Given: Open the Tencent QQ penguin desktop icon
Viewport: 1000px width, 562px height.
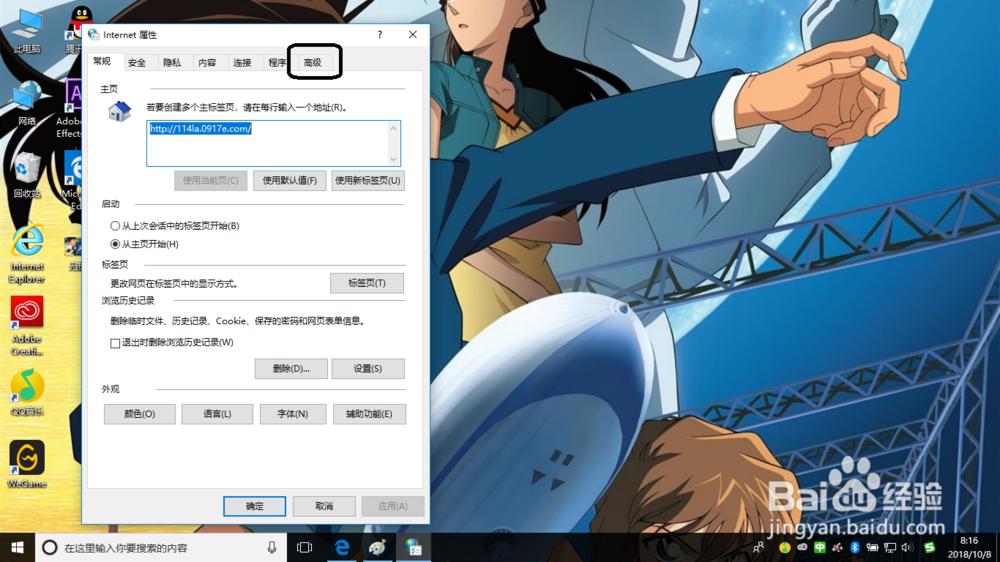Looking at the screenshot, I should [x=76, y=30].
